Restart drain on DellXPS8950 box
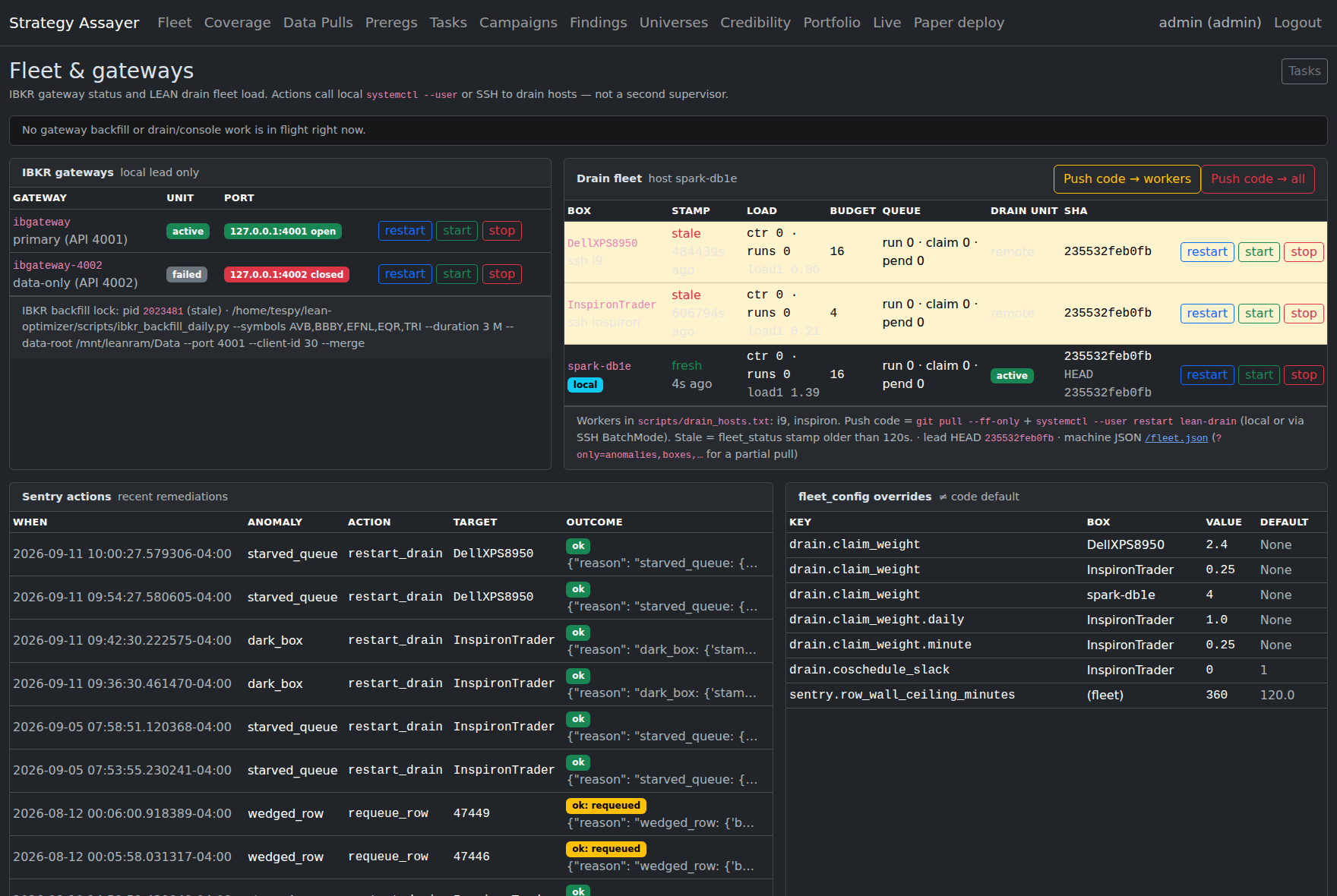The width and height of the screenshot is (1337, 896). tap(1207, 252)
